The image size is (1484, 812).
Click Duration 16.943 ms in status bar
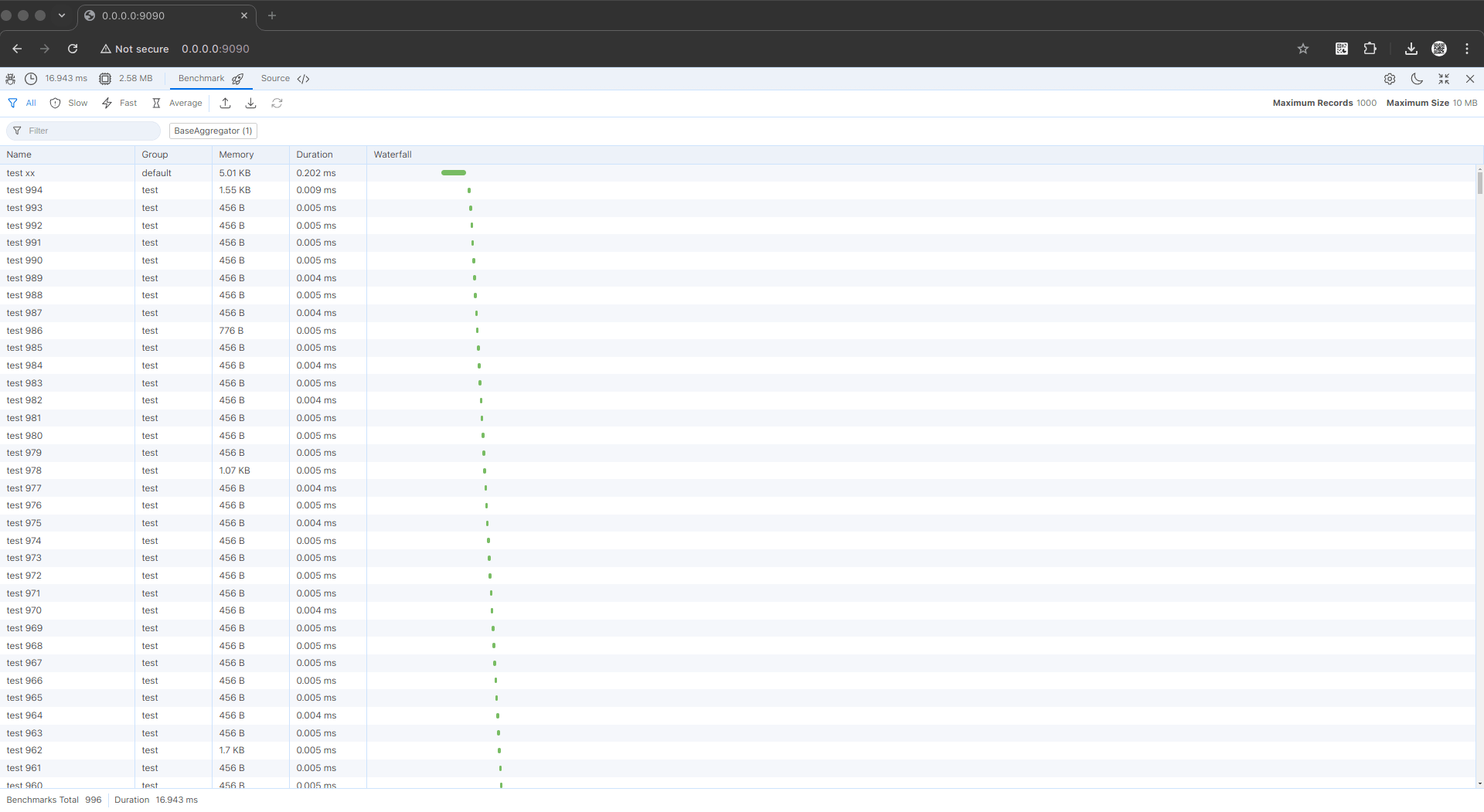pyautogui.click(x=156, y=800)
